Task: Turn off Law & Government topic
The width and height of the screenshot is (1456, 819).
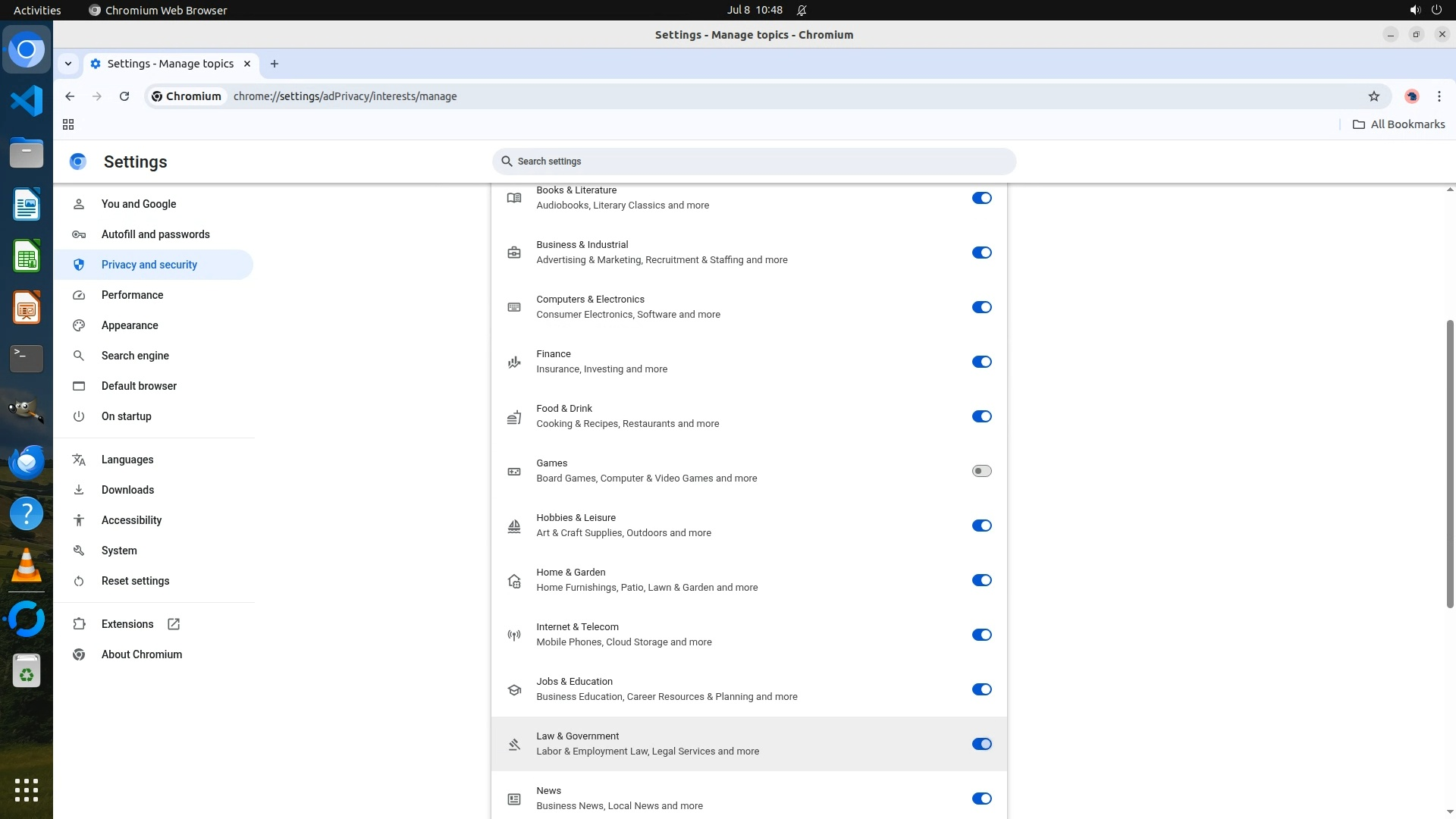Action: (981, 744)
